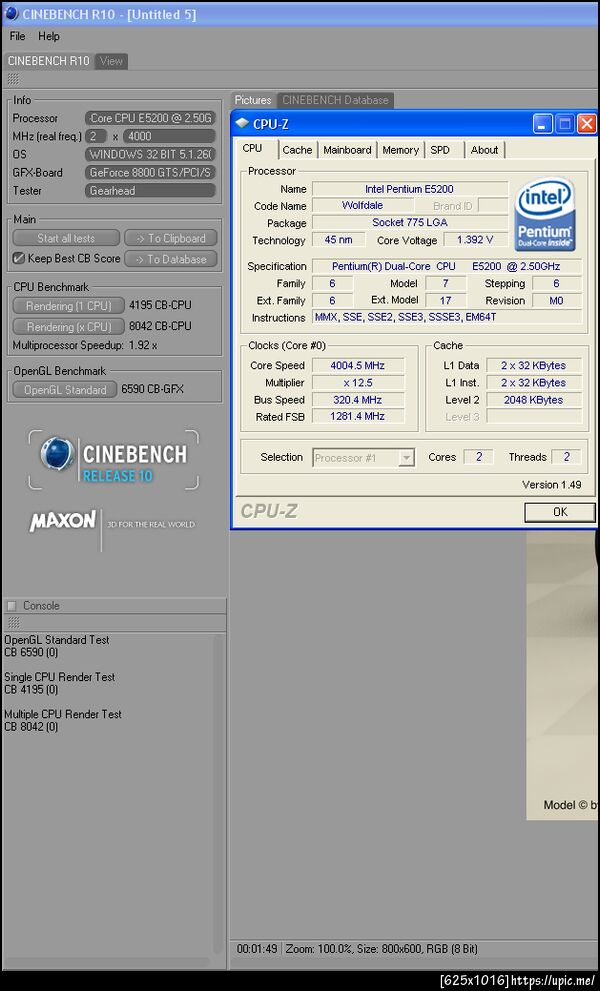Screen dimensions: 600x991
Task: Switch to the Cache tab in CPU-Z
Action: 297,150
